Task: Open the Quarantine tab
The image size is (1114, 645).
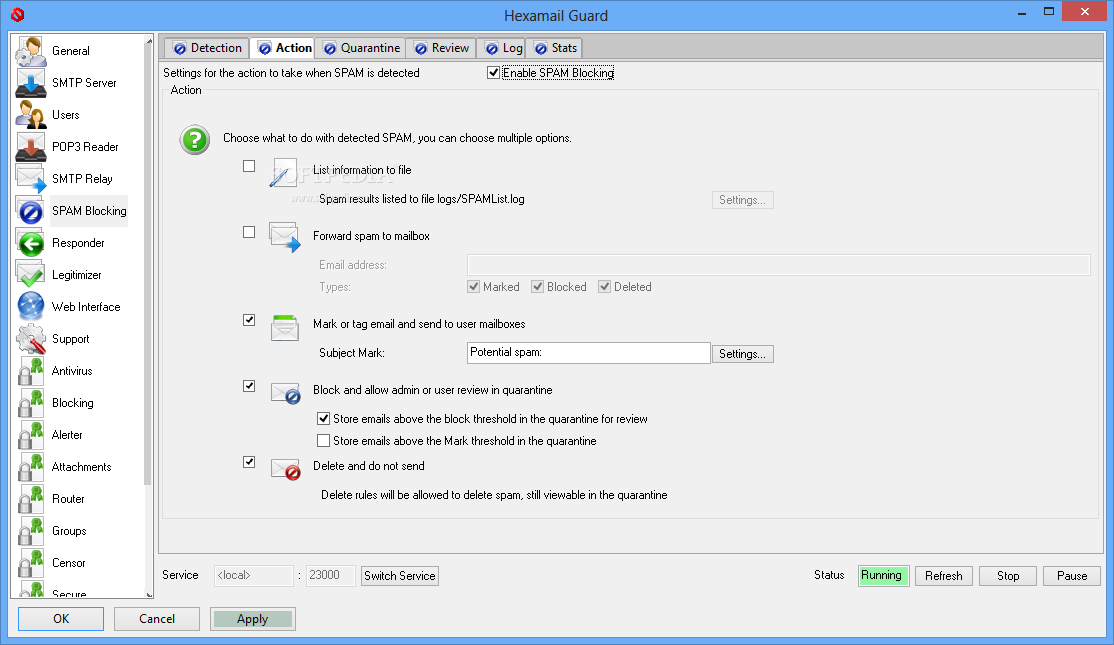Action: (361, 48)
